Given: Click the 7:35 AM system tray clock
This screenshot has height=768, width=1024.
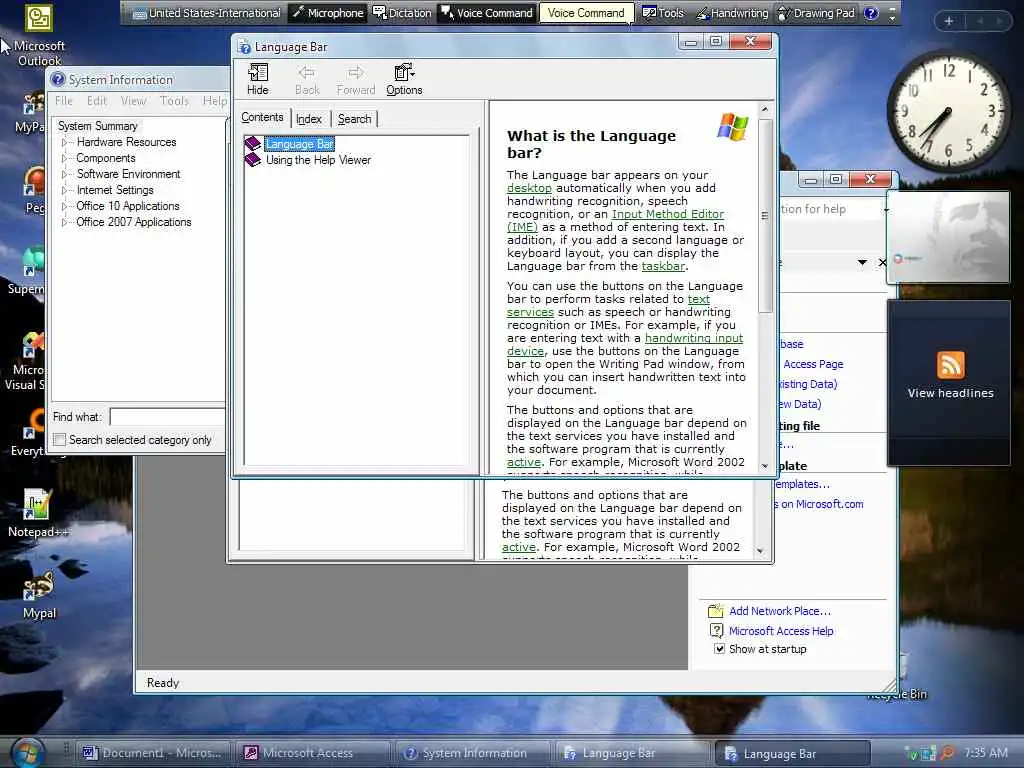Looking at the screenshot, I should (x=985, y=753).
